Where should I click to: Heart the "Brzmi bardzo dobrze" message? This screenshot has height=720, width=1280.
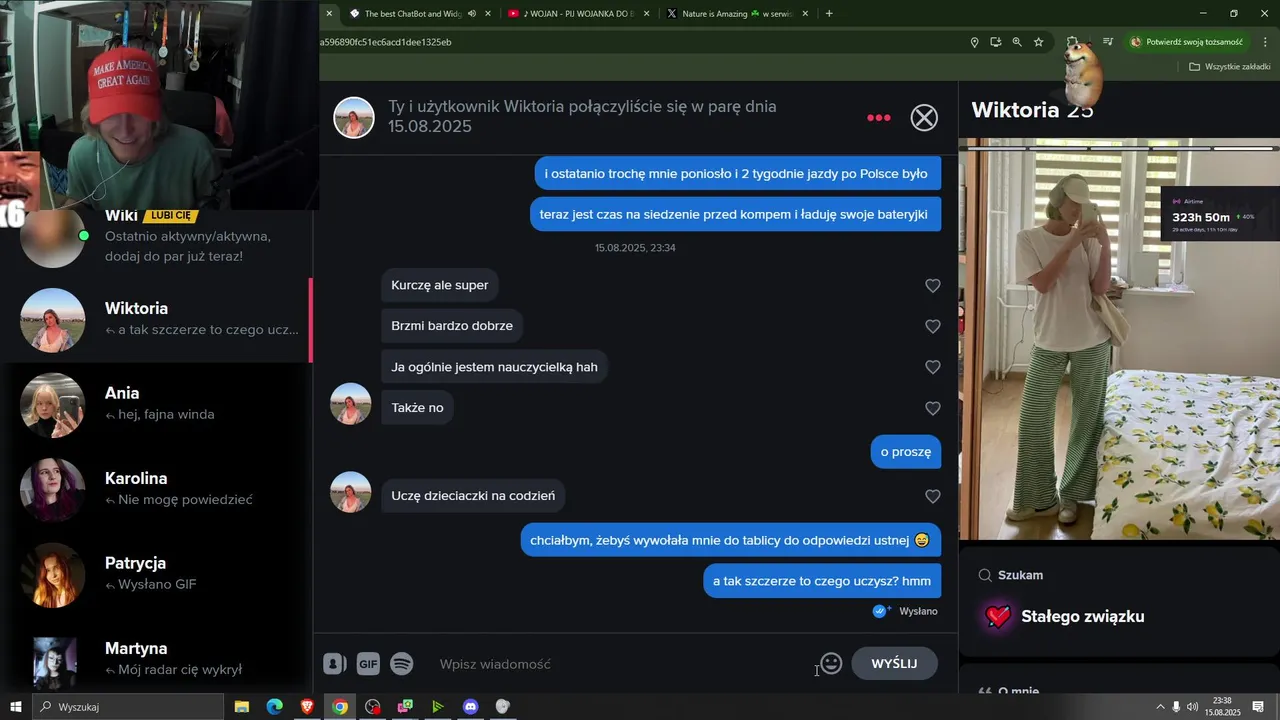[933, 326]
